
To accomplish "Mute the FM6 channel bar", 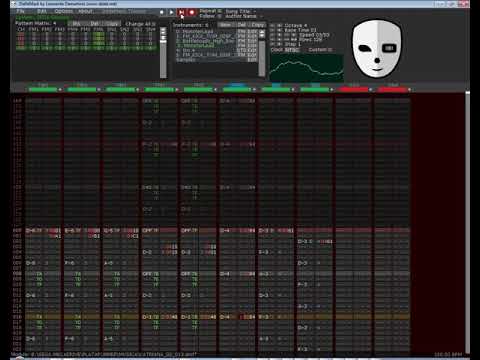I will click(x=237, y=89).
